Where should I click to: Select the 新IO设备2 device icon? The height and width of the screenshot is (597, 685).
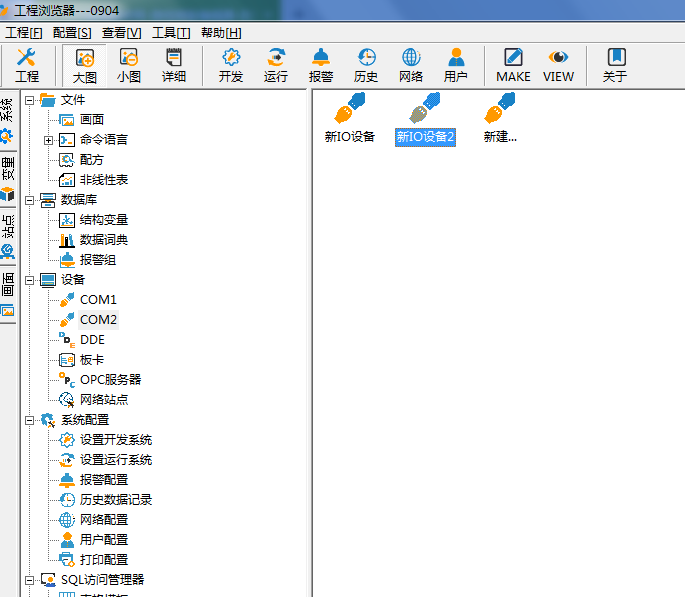click(x=425, y=119)
